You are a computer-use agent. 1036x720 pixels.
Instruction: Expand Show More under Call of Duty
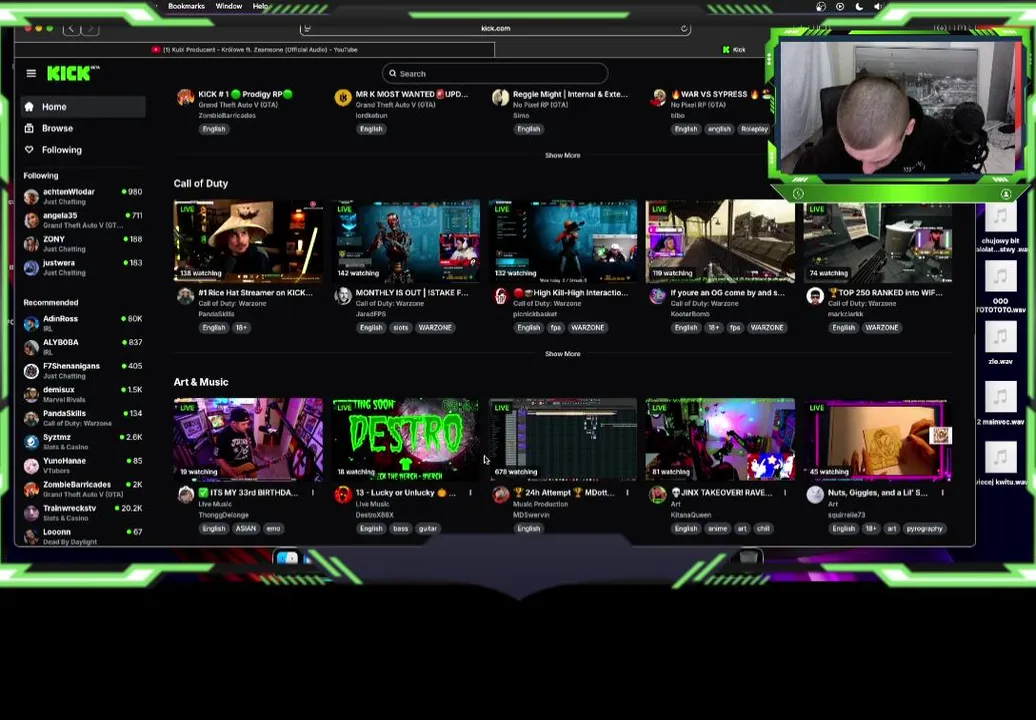pyautogui.click(x=562, y=354)
